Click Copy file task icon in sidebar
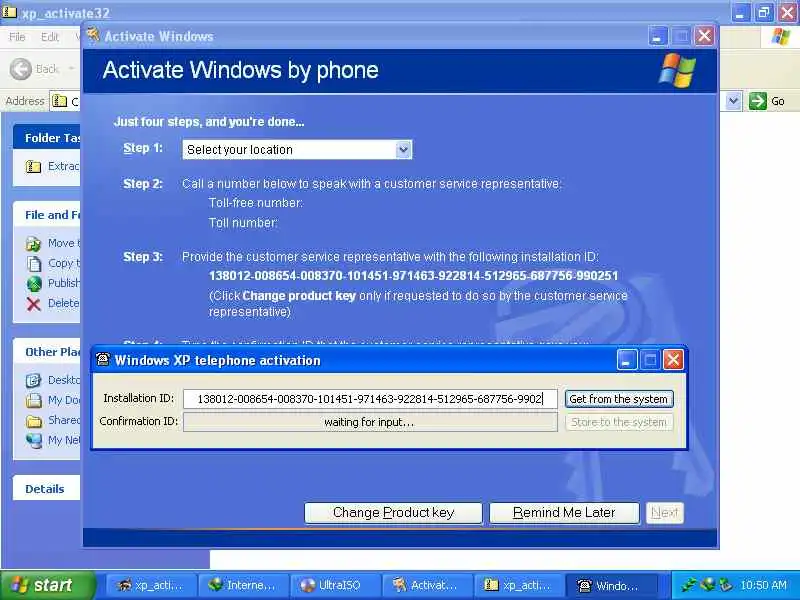The height and width of the screenshot is (600, 800). (x=34, y=263)
